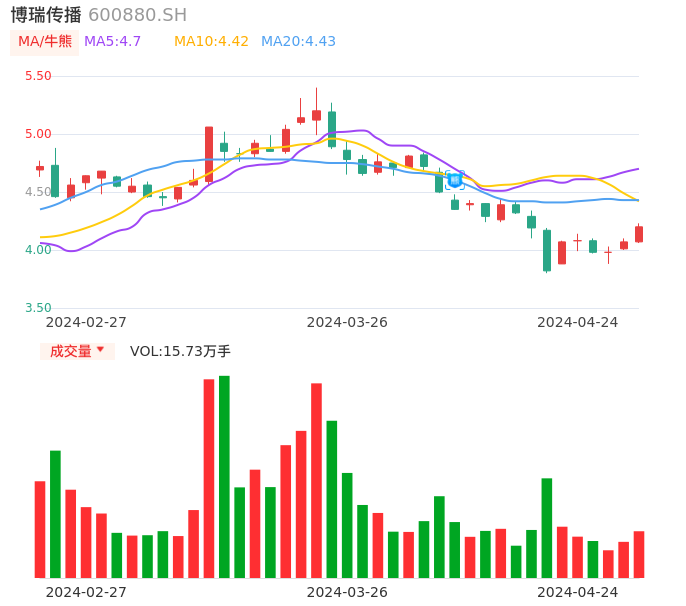The width and height of the screenshot is (686, 606).
Task: Click the stock code 600880.SH
Action: (x=137, y=15)
